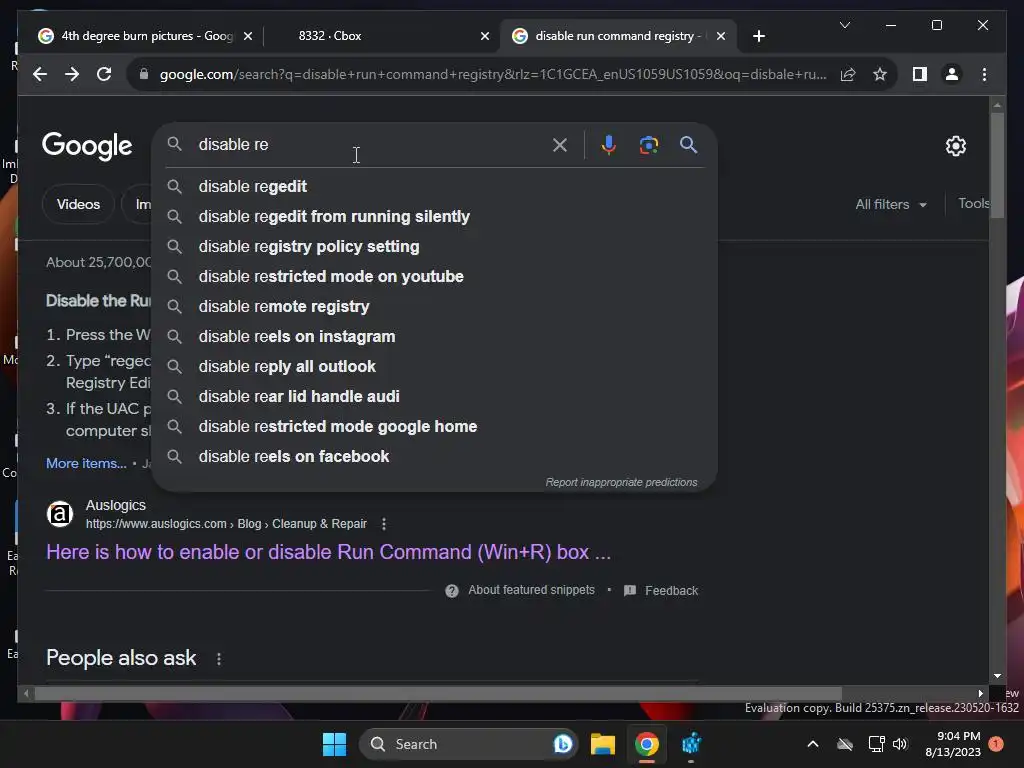Open the Chrome side panel icon
The width and height of the screenshot is (1024, 768).
[920, 74]
